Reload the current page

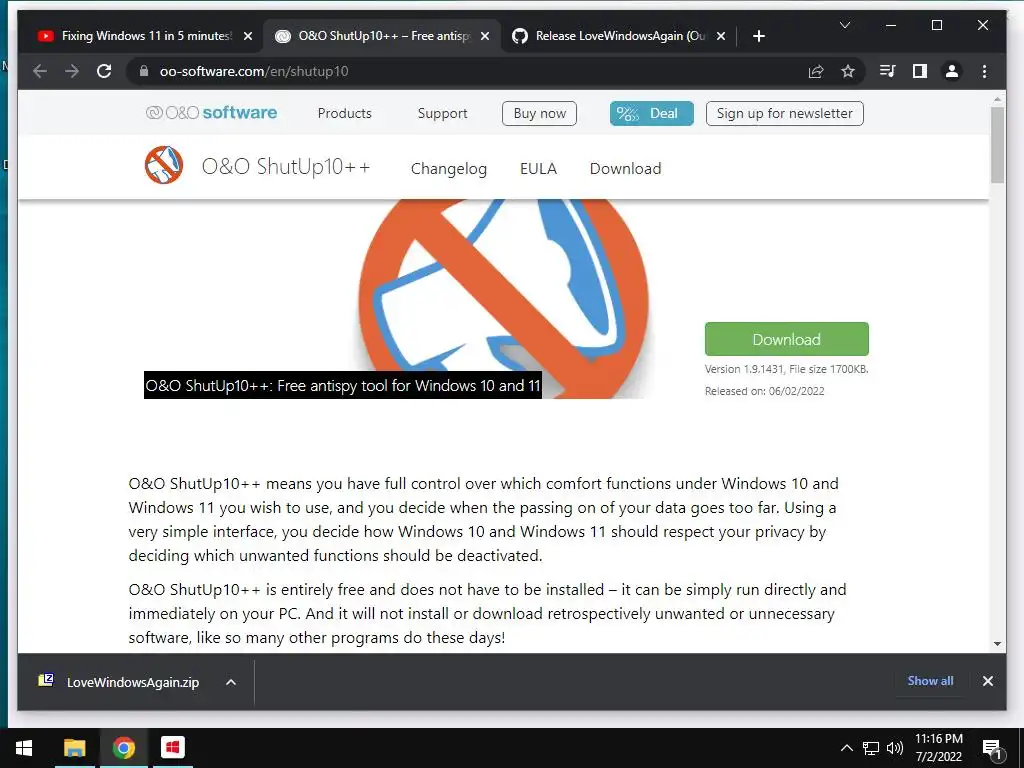pyautogui.click(x=104, y=71)
